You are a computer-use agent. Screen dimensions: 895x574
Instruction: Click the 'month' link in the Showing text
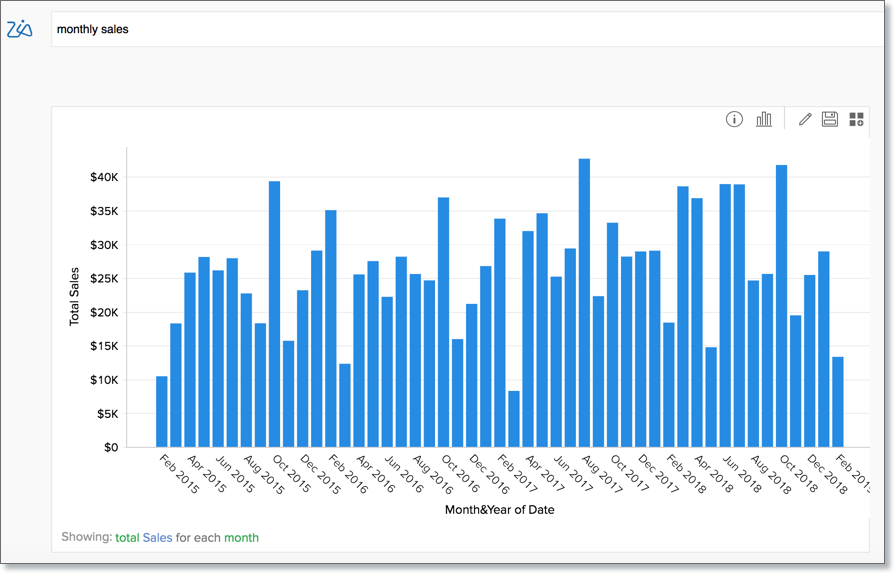pos(241,538)
